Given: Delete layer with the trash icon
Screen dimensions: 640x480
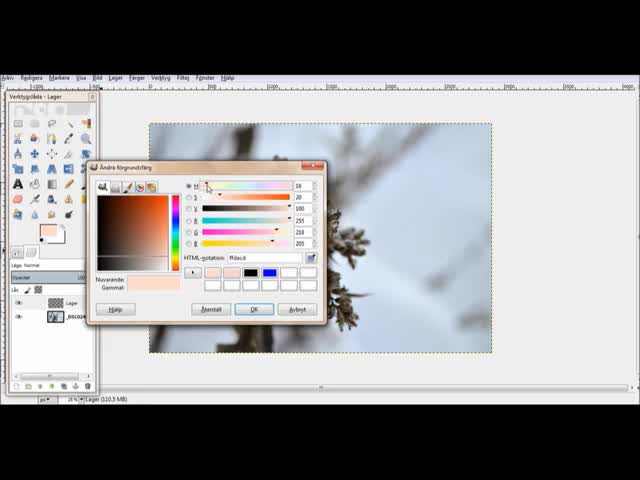Looking at the screenshot, I should (87, 386).
